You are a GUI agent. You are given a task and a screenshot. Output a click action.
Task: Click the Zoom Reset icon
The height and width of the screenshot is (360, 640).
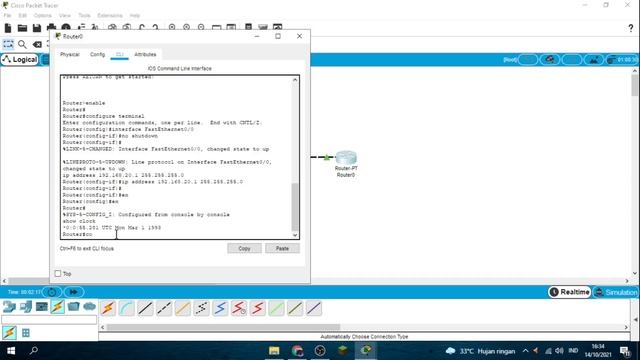point(187,27)
